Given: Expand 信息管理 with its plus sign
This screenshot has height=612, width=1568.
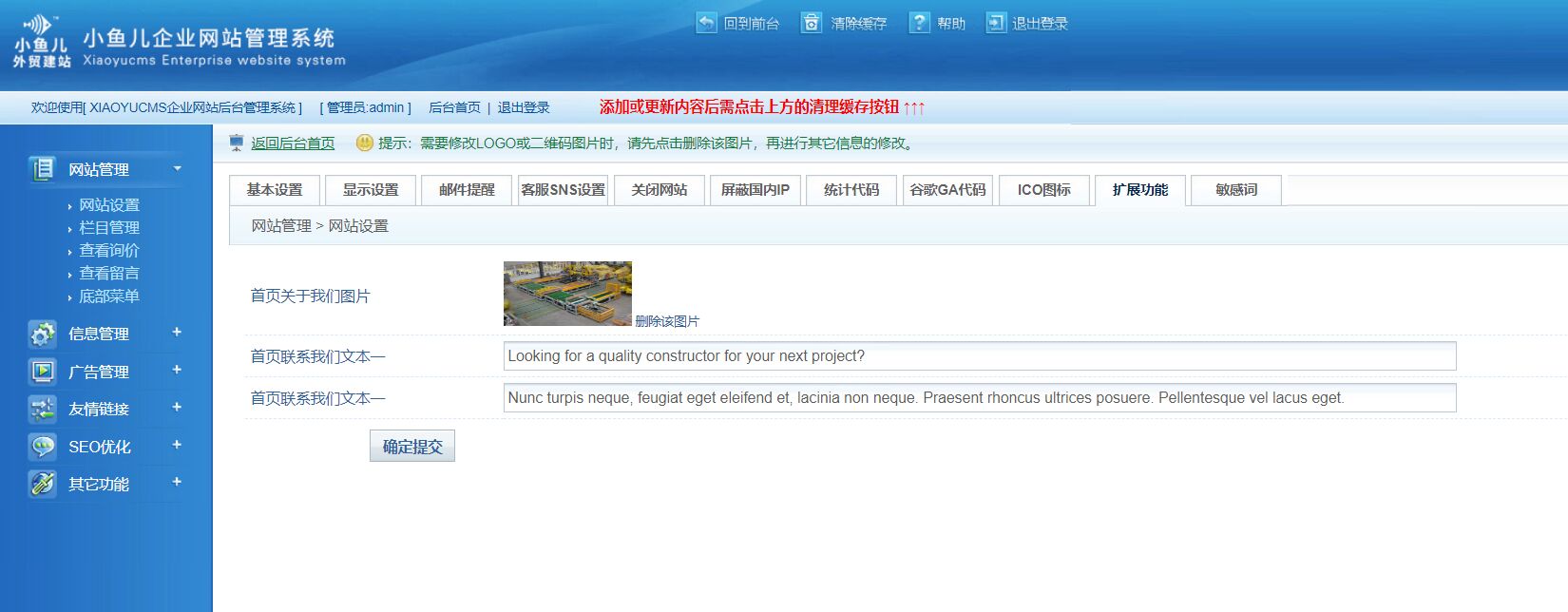Looking at the screenshot, I should [x=177, y=333].
